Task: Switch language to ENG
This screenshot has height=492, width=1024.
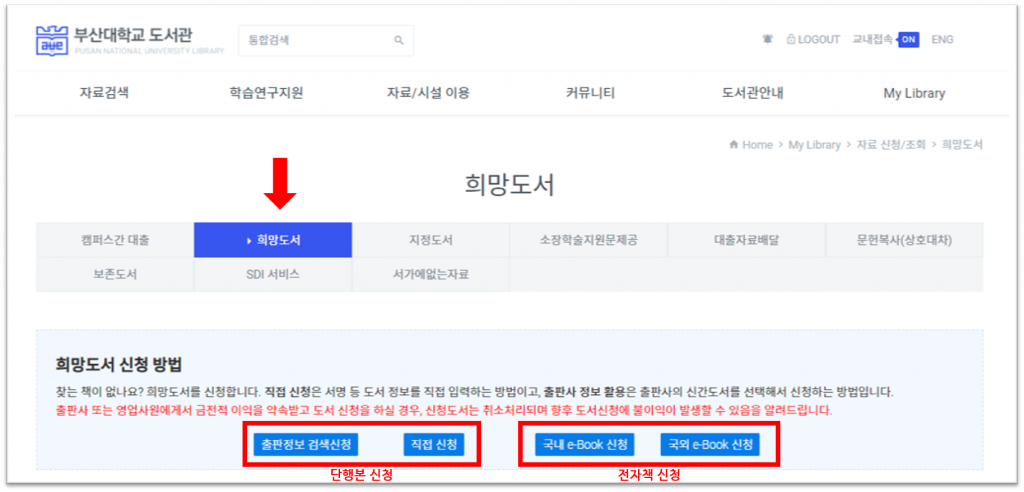Action: 942,40
